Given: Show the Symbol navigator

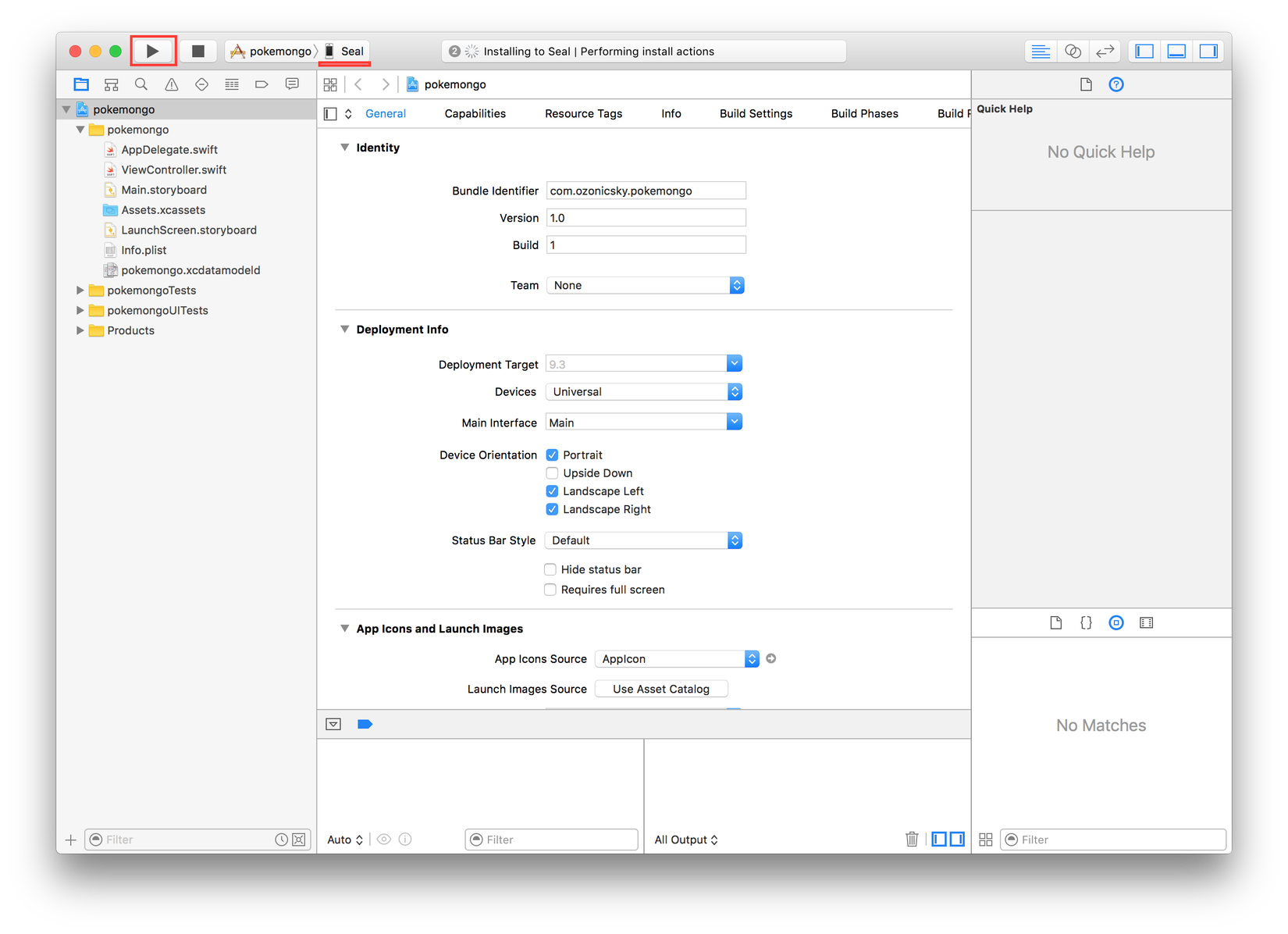Looking at the screenshot, I should point(112,84).
